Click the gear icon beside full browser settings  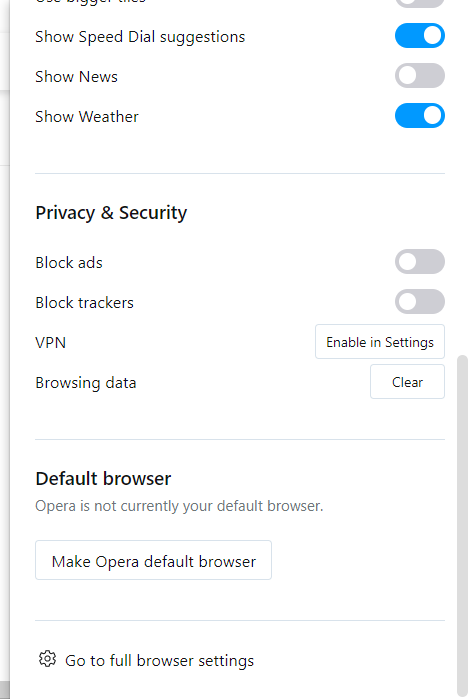(x=47, y=659)
